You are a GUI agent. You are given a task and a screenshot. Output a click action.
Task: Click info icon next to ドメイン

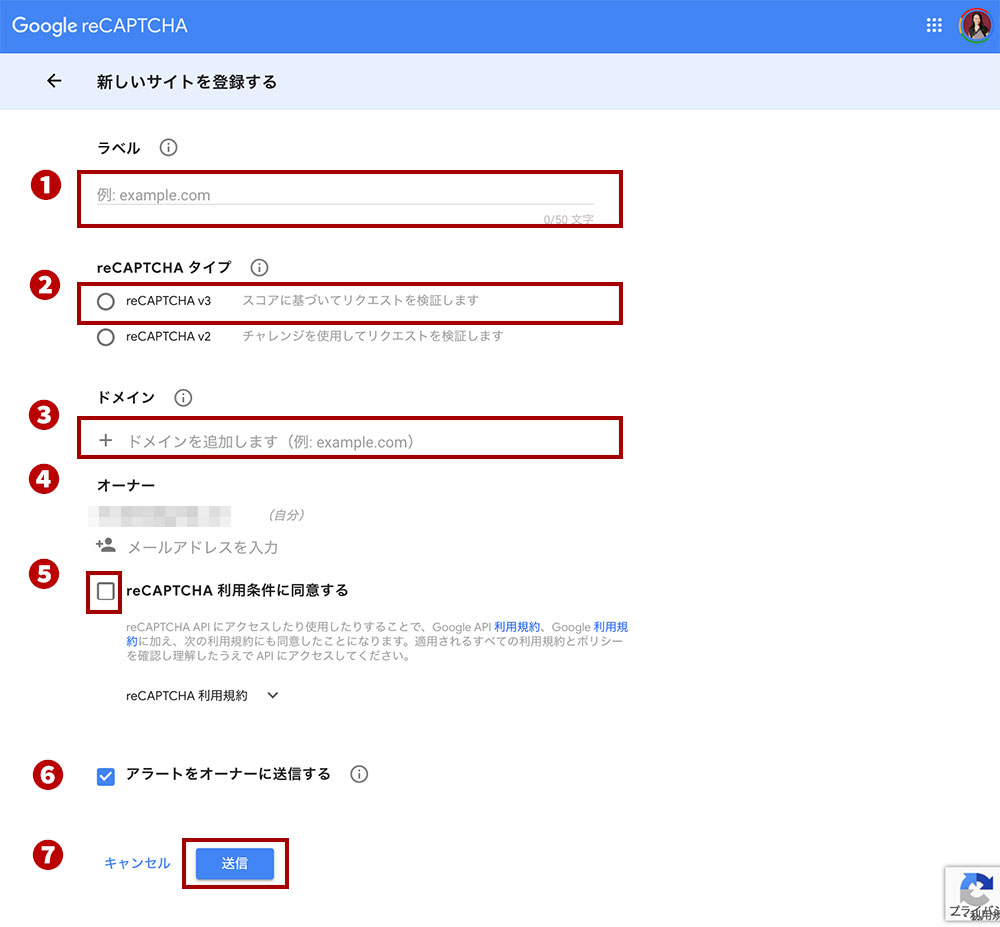182,397
